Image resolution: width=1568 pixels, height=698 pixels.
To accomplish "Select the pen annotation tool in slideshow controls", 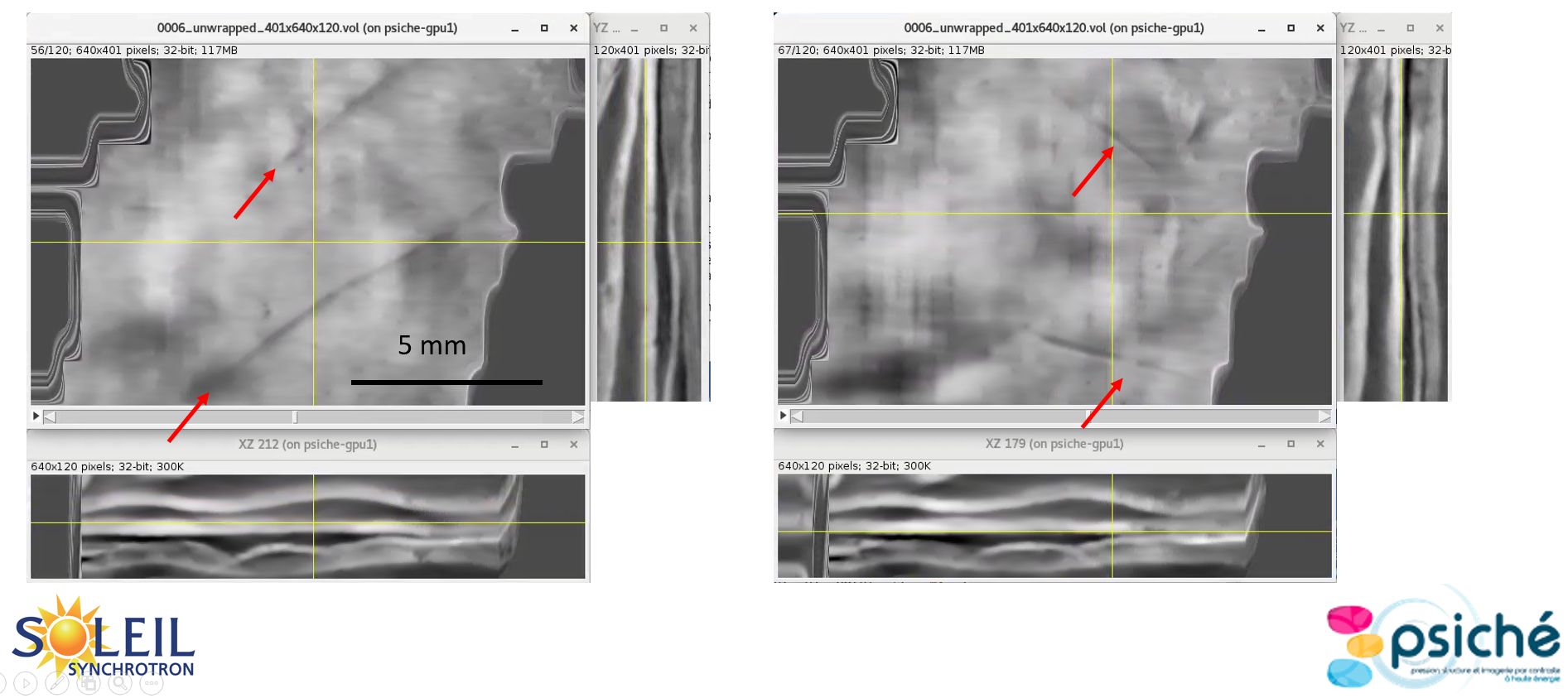I will (x=57, y=683).
